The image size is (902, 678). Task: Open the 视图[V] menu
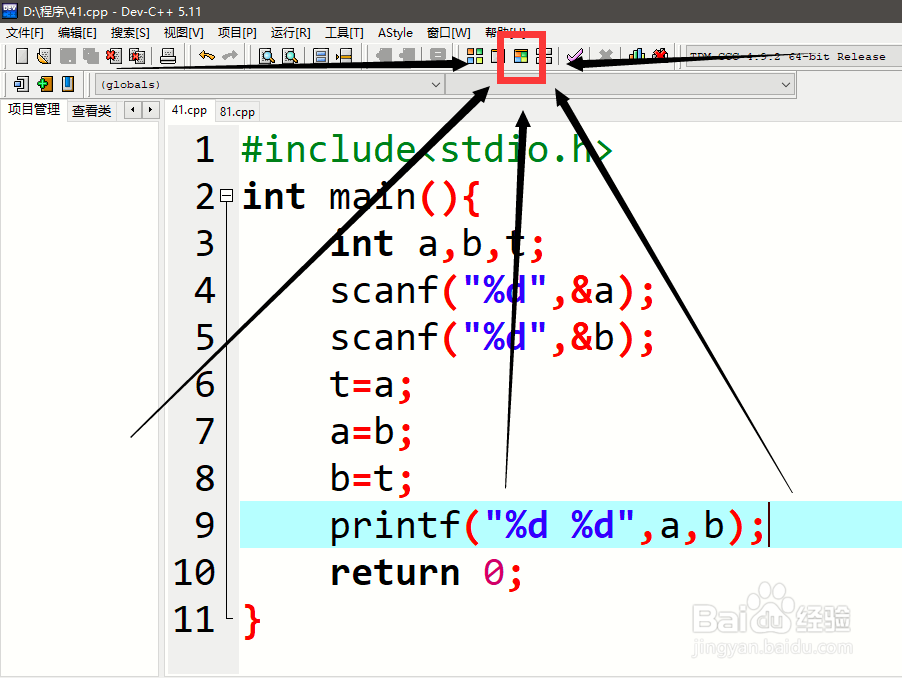[x=184, y=33]
